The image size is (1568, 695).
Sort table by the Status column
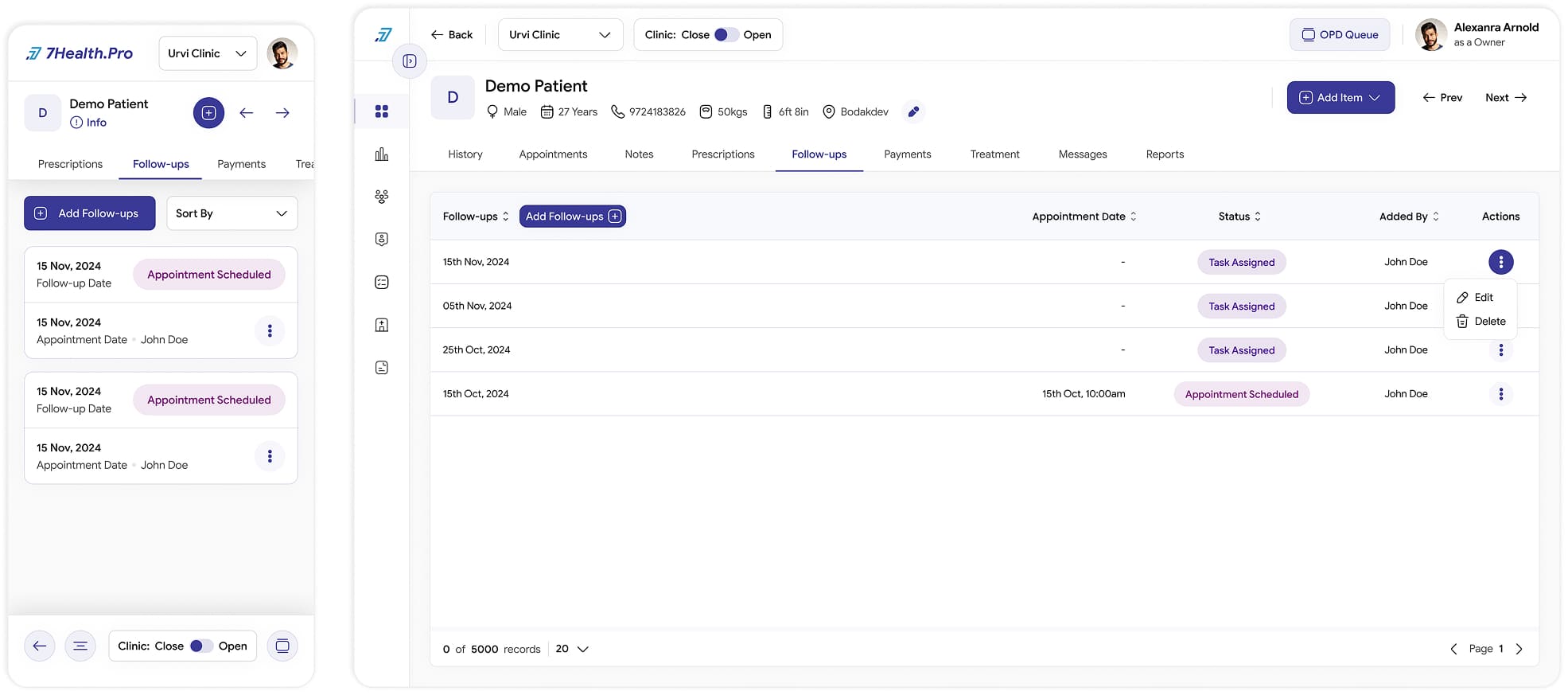coord(1239,217)
